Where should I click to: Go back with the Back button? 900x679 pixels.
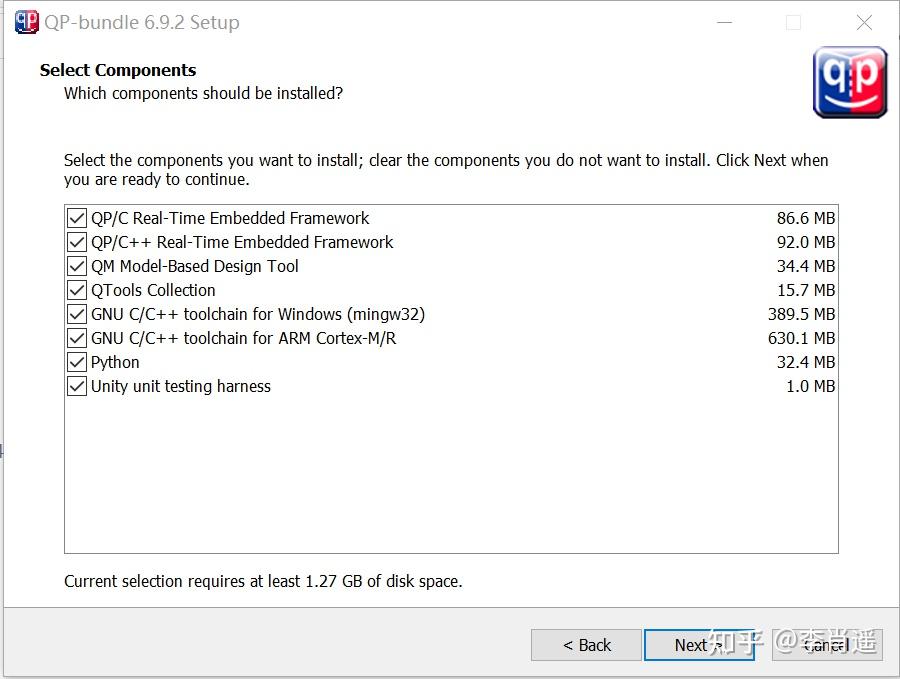click(x=586, y=645)
